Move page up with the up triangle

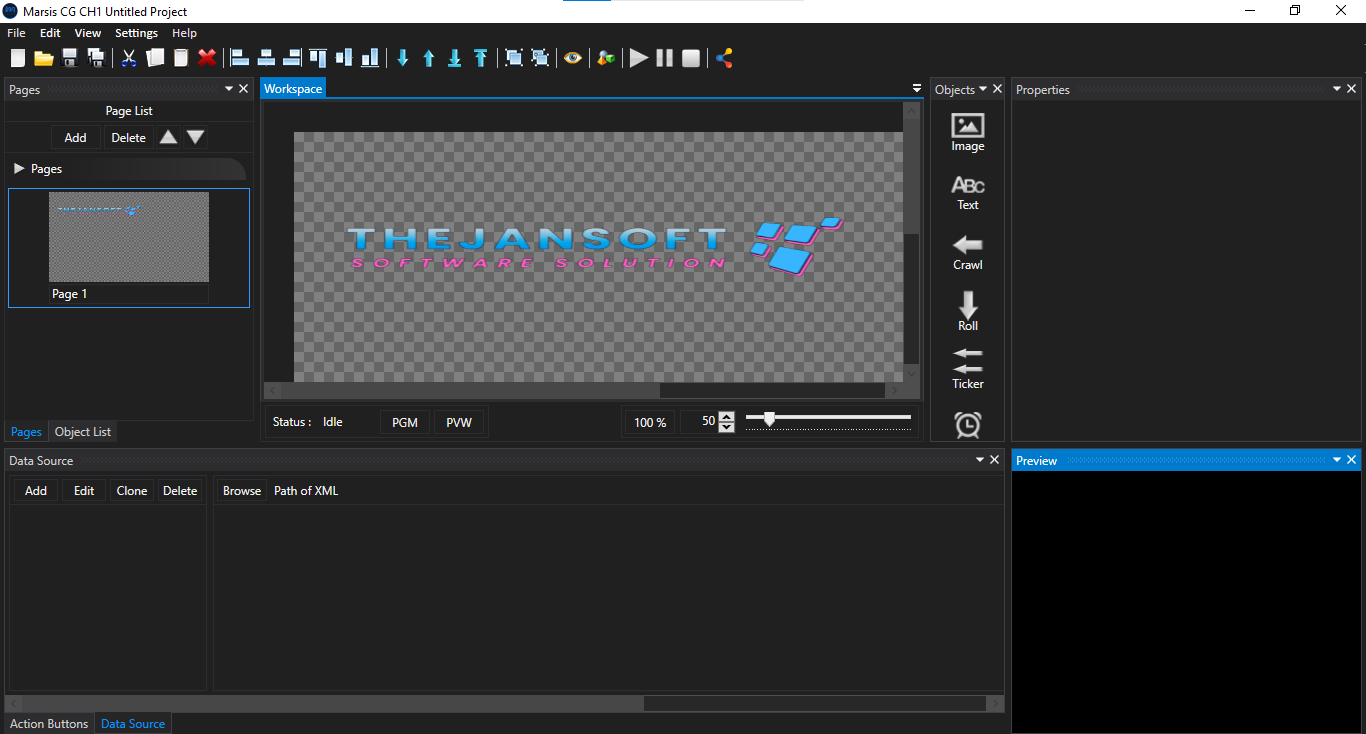[x=169, y=137]
